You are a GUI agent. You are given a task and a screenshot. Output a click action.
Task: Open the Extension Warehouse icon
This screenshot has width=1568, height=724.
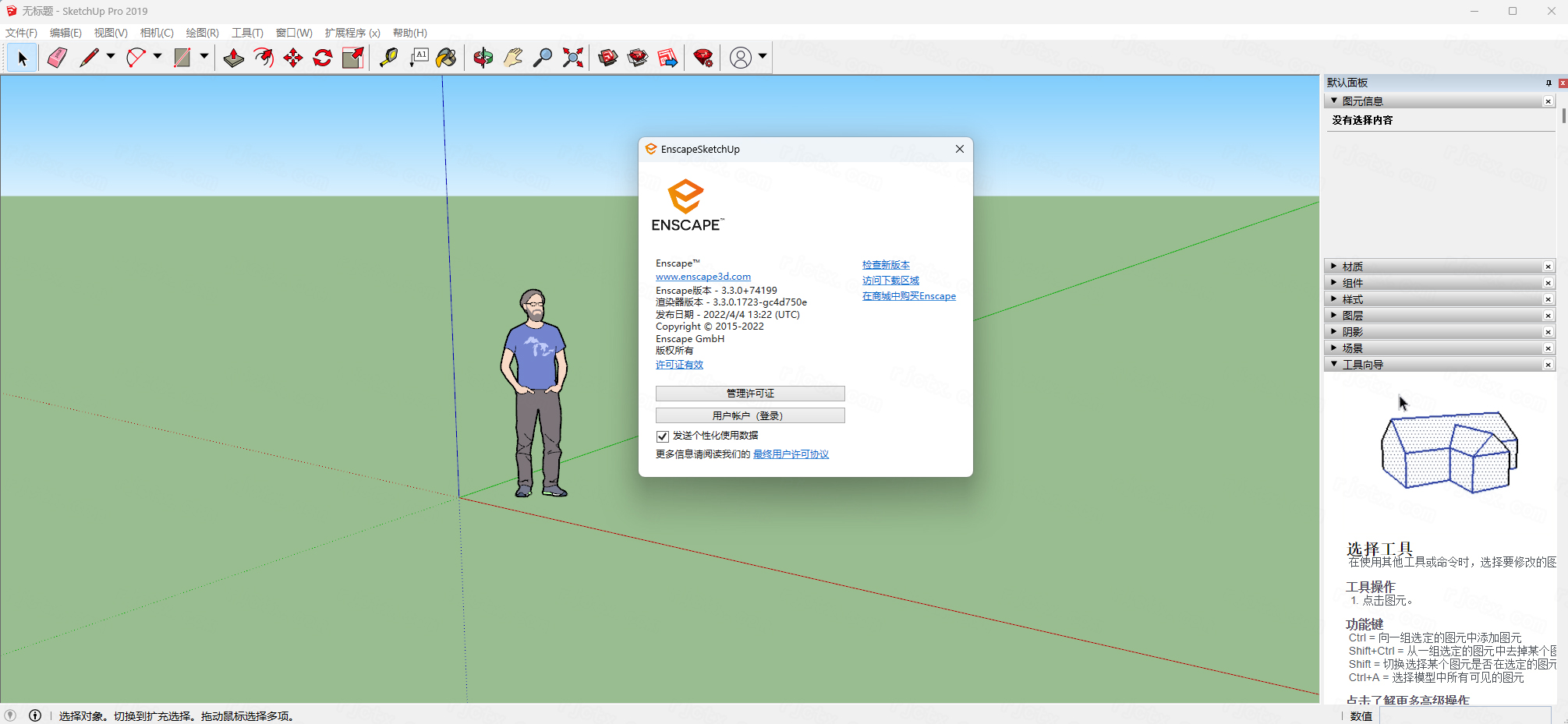(638, 58)
